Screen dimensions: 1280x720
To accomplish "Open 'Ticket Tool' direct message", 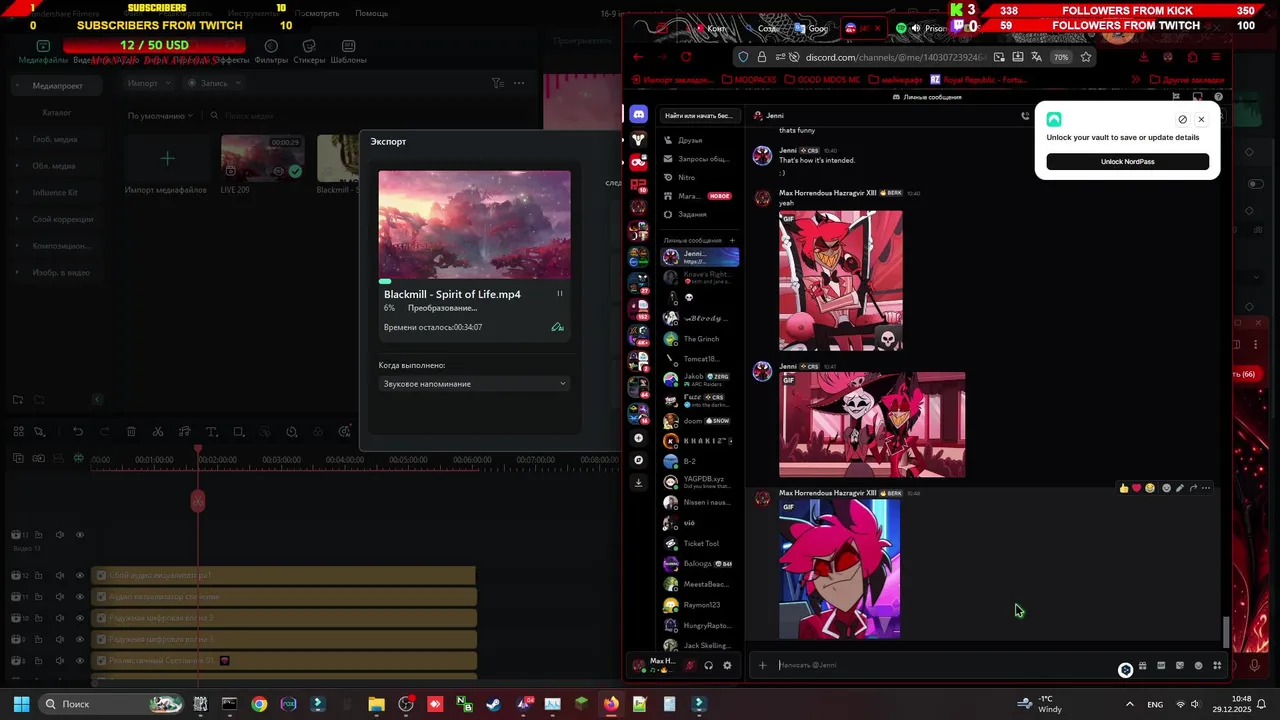I will click(701, 543).
